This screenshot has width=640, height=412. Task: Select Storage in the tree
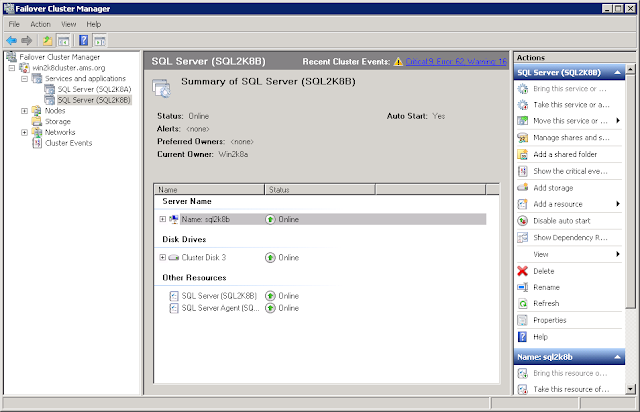pyautogui.click(x=58, y=122)
